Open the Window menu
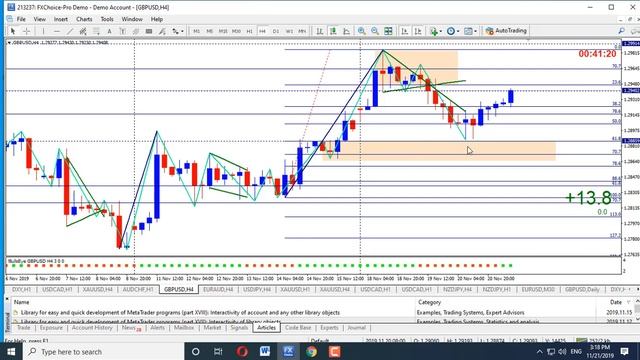The image size is (640, 360). [132, 19]
